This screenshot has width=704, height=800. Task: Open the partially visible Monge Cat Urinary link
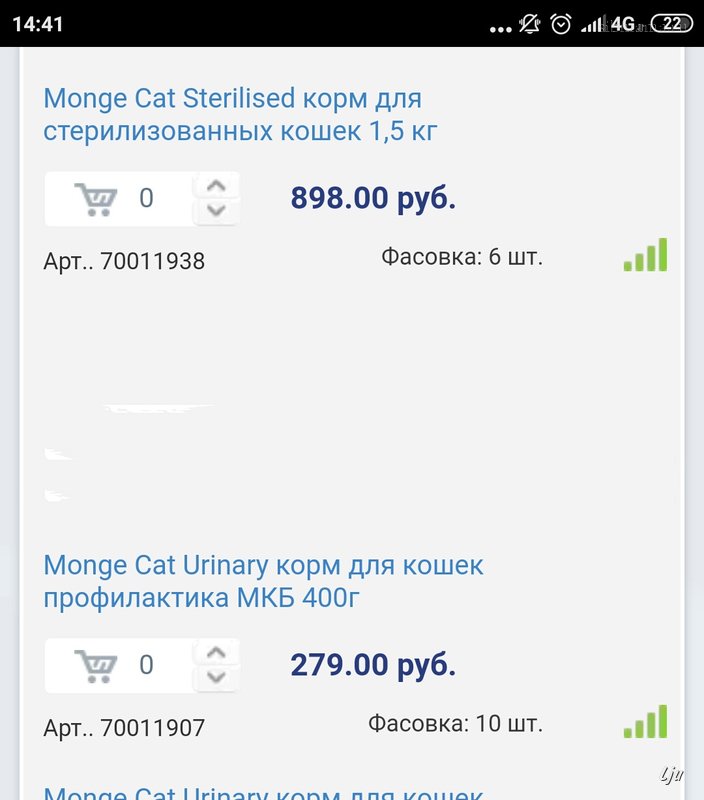[x=263, y=792]
